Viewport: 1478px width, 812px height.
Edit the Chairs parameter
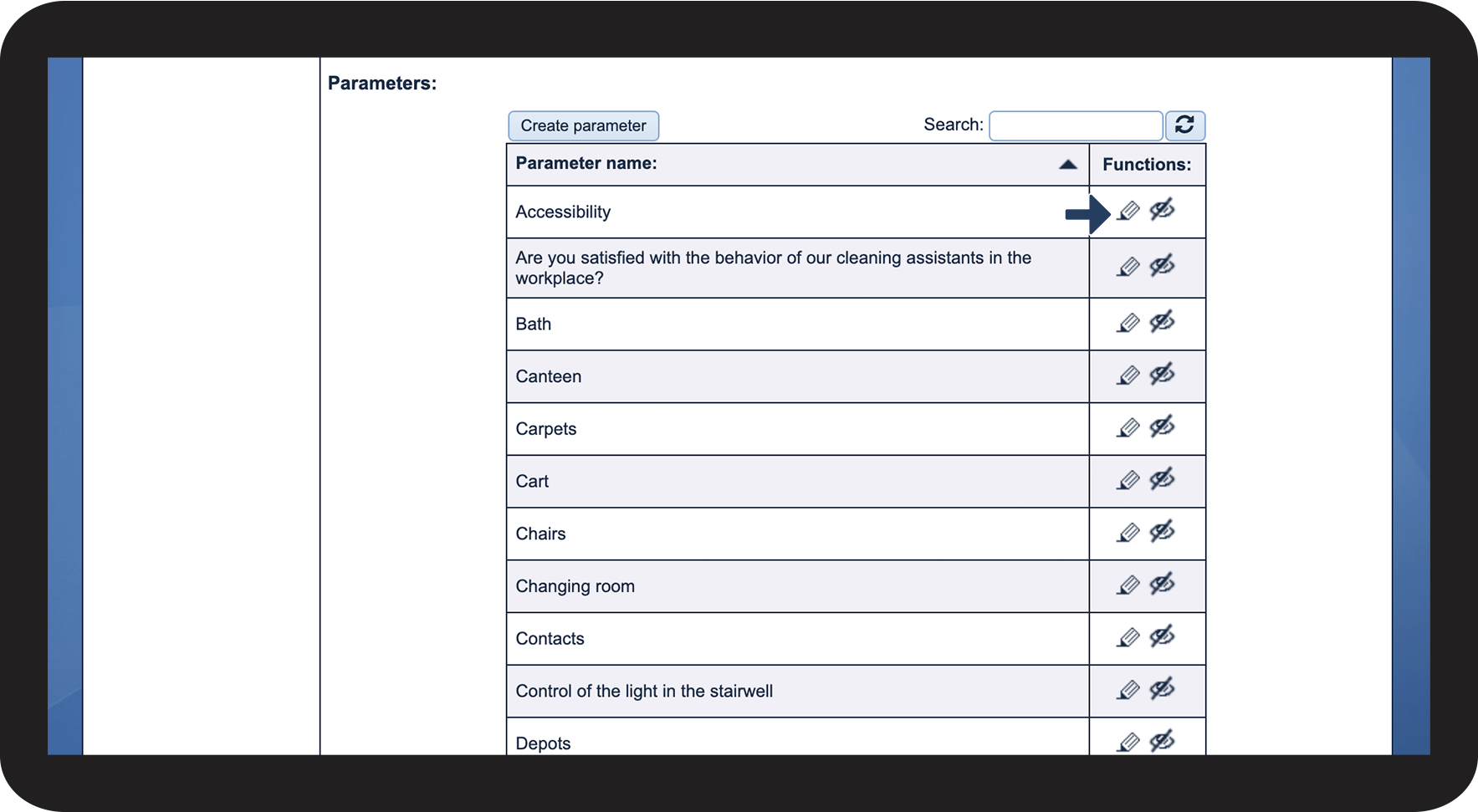click(1128, 533)
